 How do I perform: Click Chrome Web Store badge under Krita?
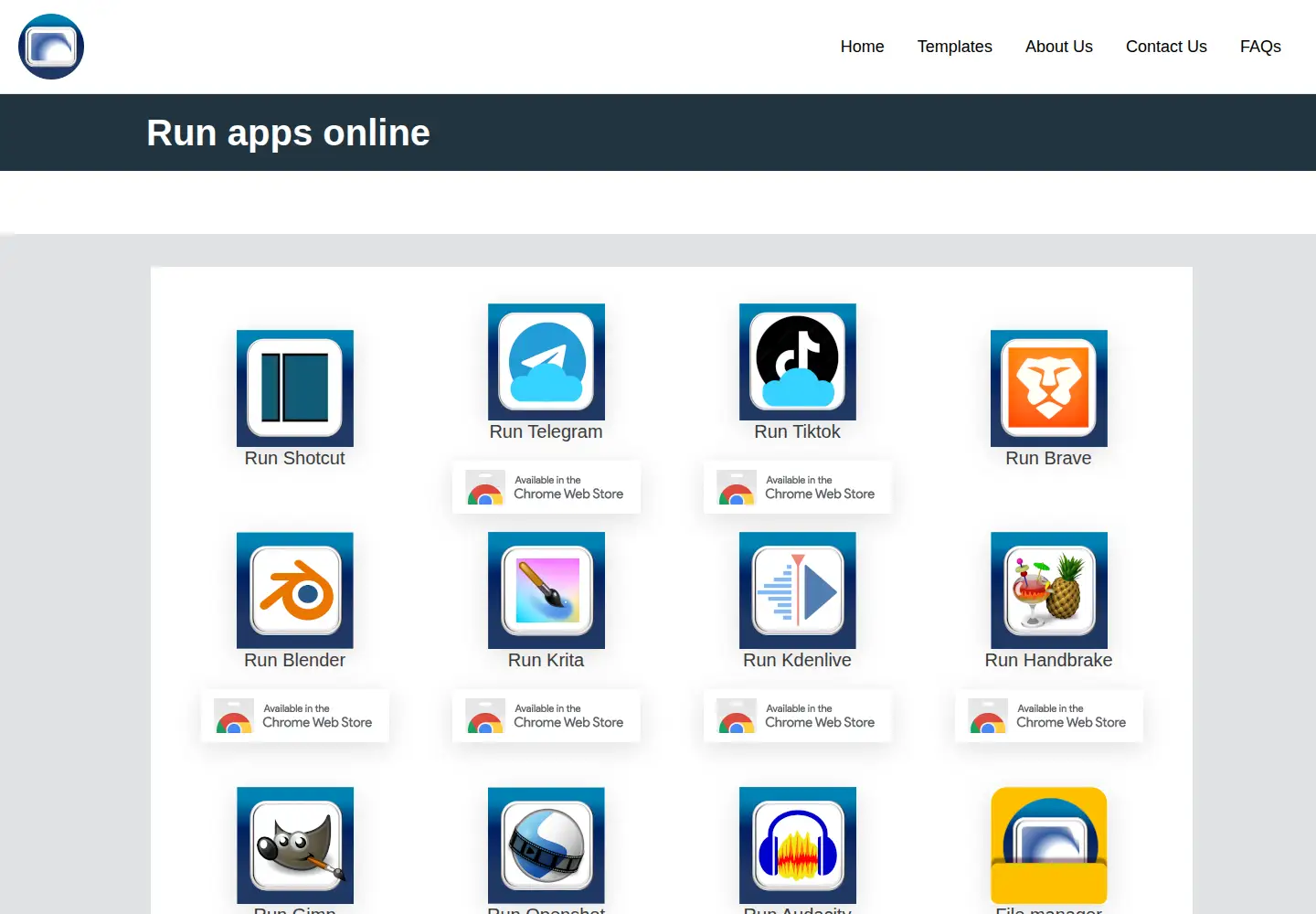pos(547,716)
